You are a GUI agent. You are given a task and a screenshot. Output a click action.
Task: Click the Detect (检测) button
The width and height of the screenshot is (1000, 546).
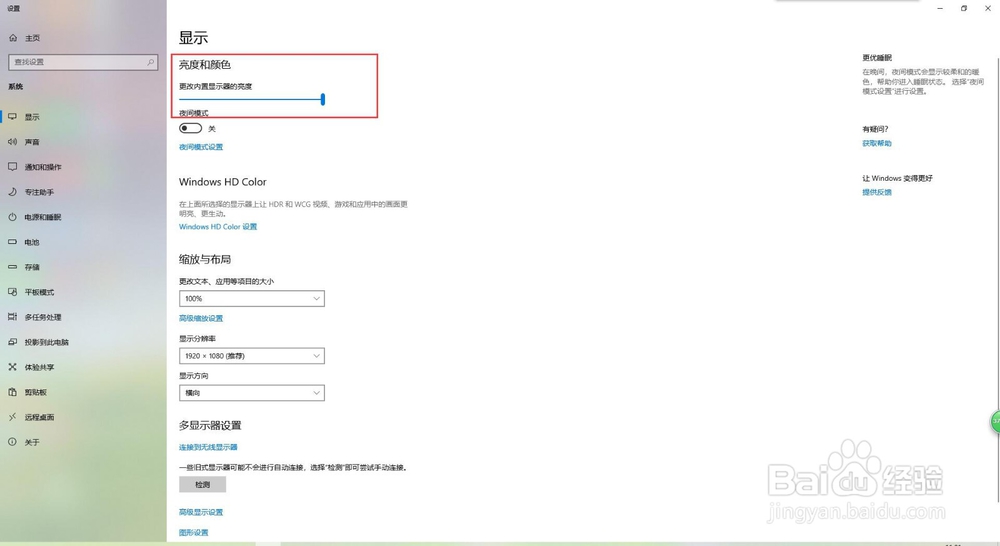coord(202,485)
